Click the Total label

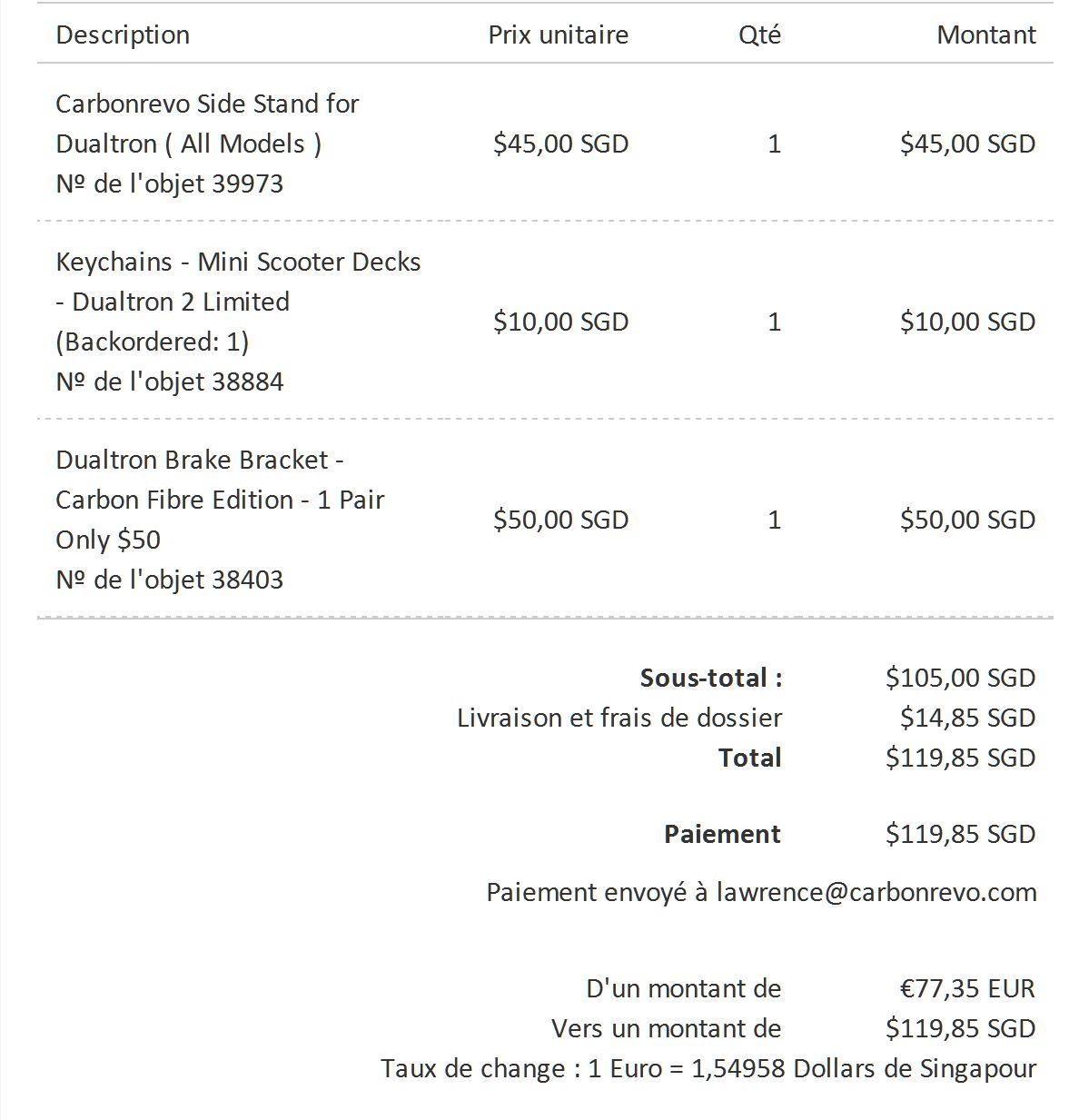click(749, 758)
